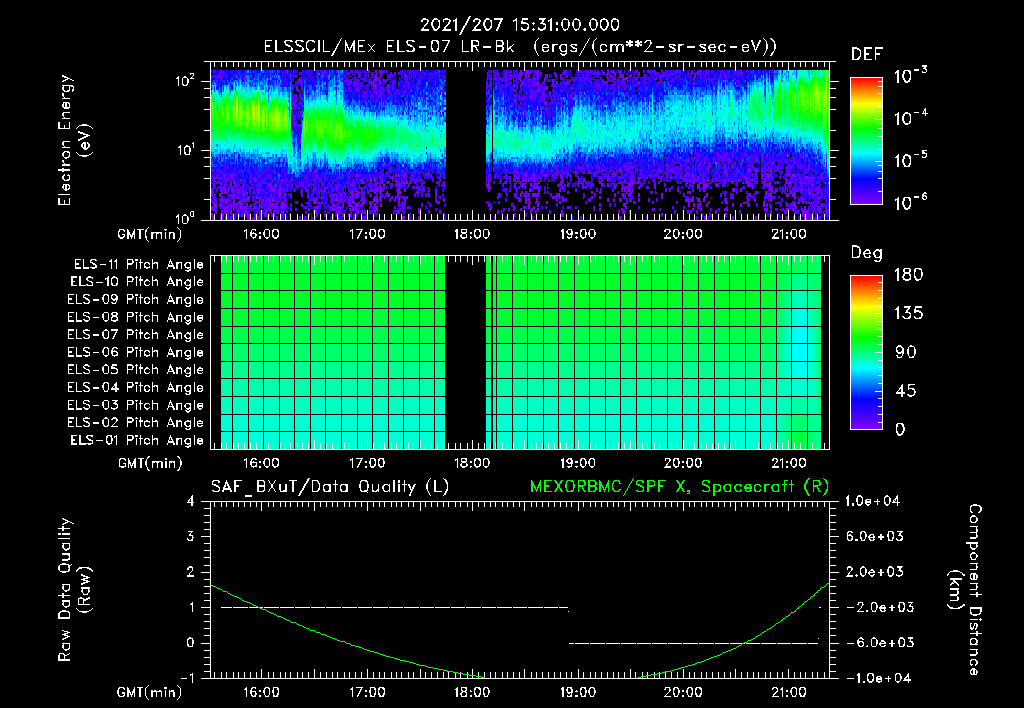
Task: Click the ELS-05 Pitch Angle row label
Action: 136,370
